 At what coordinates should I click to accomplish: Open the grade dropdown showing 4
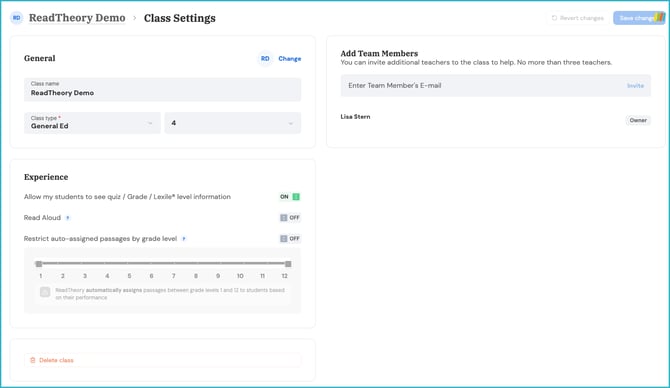(233, 123)
